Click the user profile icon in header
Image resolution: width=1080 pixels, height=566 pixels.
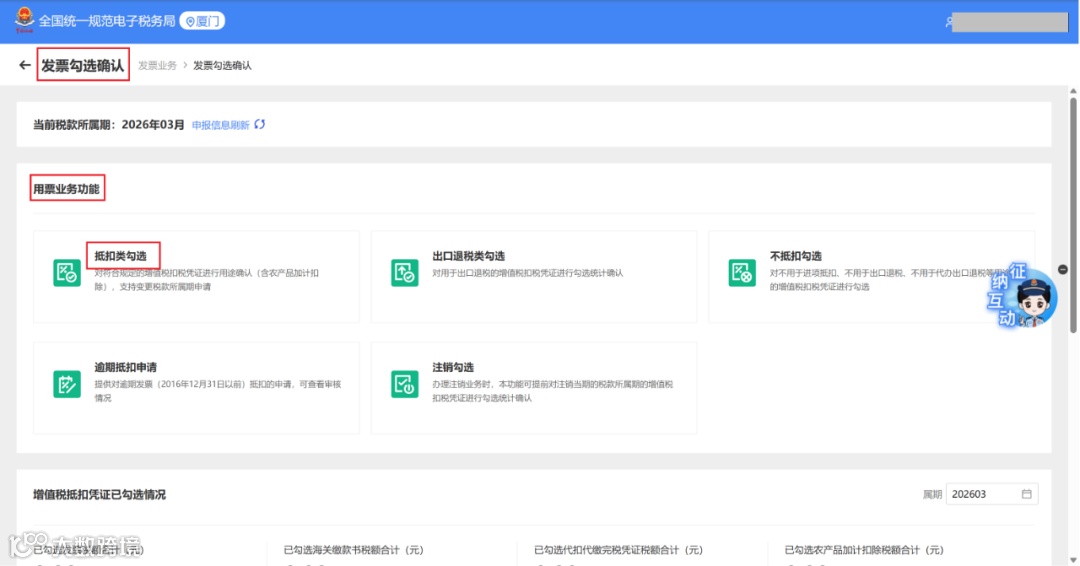[x=949, y=22]
